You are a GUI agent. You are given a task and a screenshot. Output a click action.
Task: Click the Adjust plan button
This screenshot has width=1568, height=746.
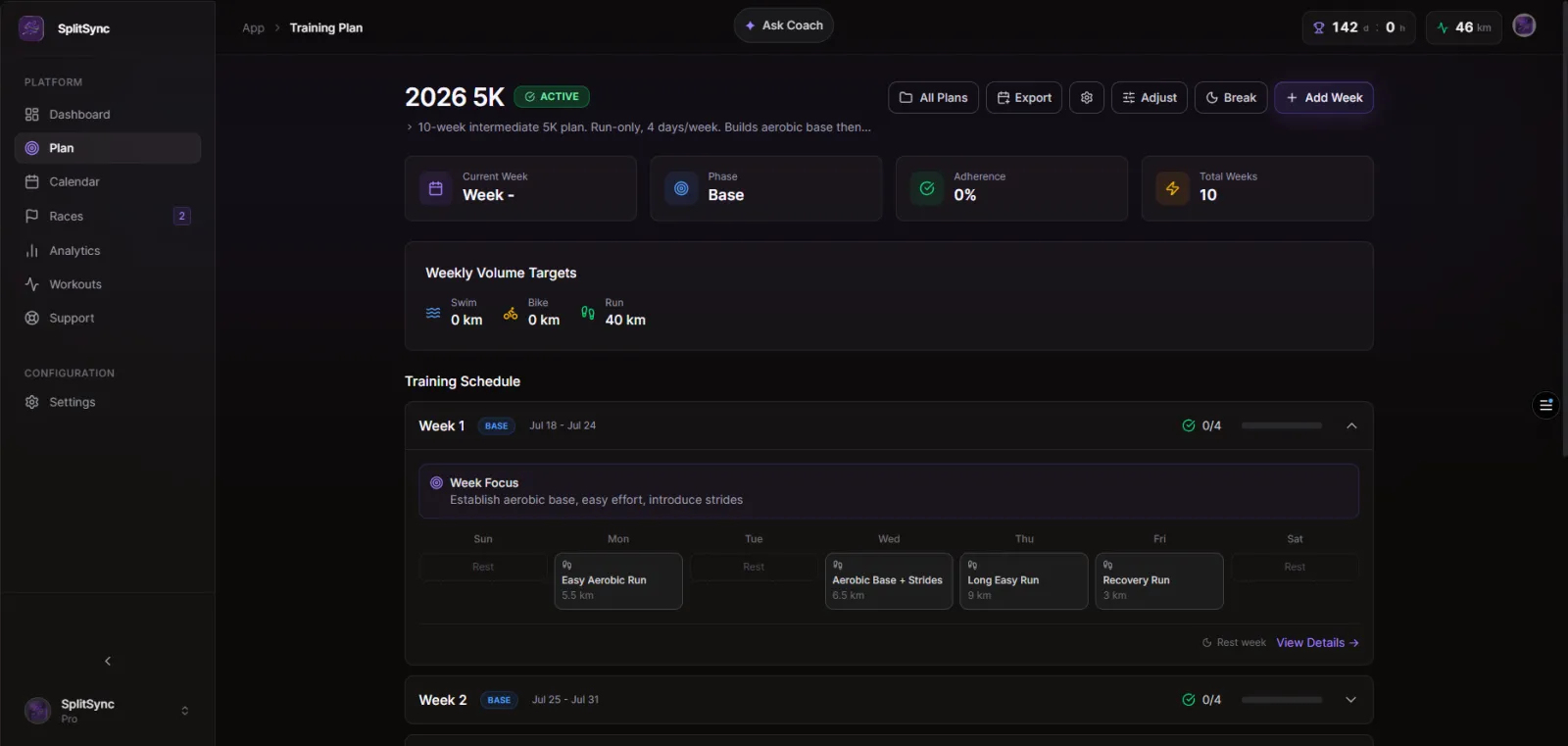point(1150,98)
